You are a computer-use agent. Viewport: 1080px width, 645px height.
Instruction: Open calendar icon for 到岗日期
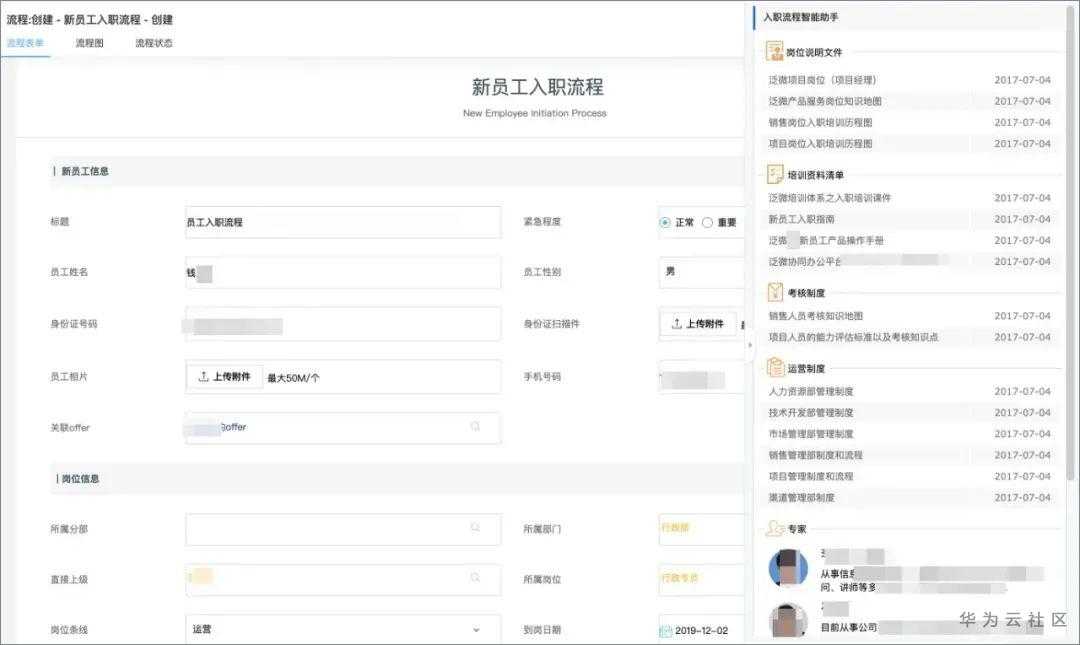pyautogui.click(x=665, y=631)
